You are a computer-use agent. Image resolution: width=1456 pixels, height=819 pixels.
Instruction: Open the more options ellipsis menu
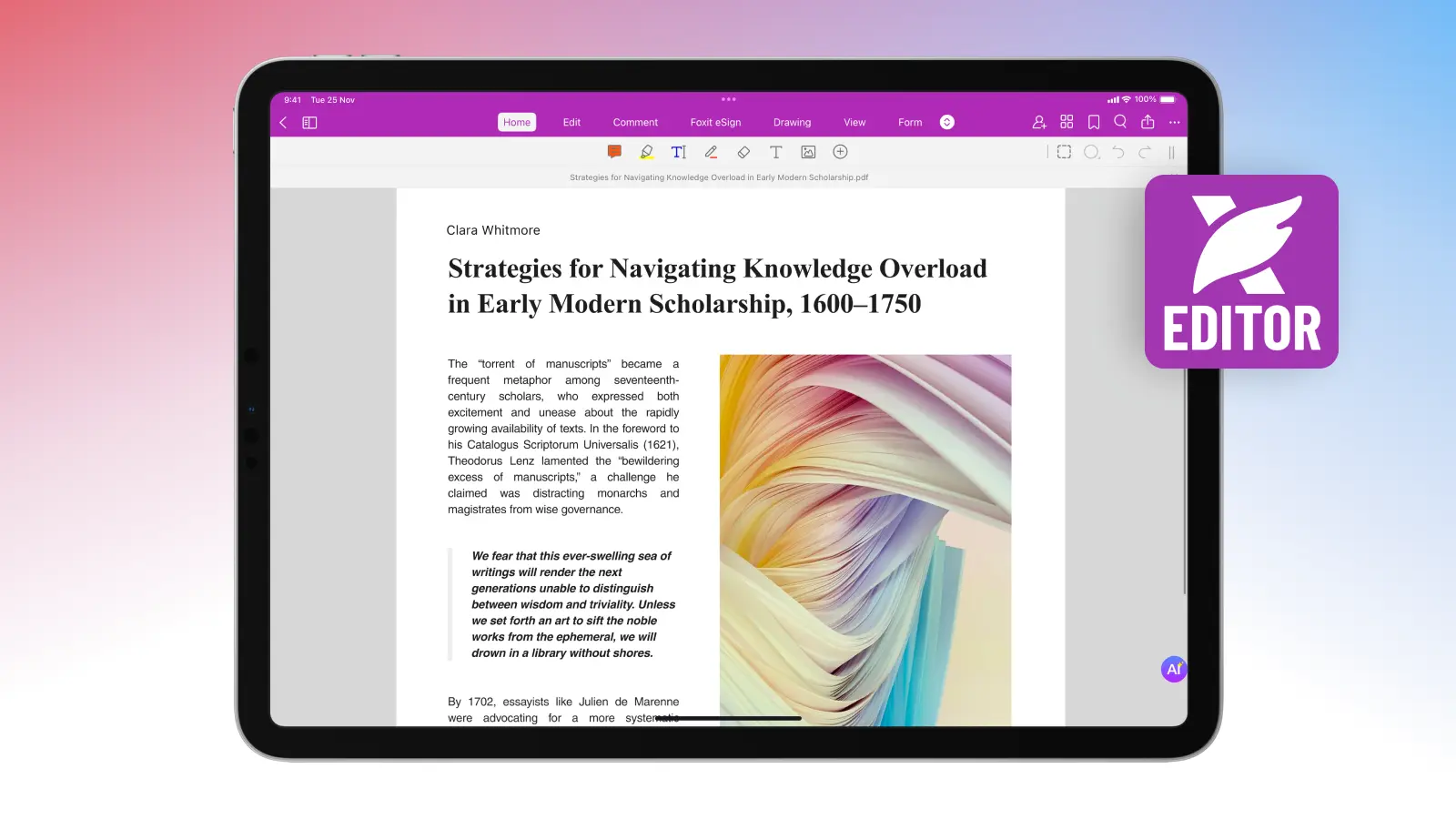(1174, 122)
